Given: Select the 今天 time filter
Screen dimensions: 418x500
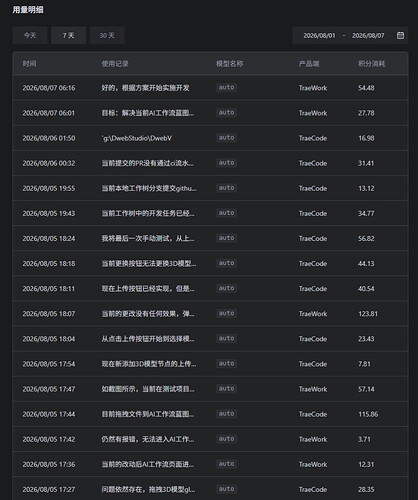Looking at the screenshot, I should (x=30, y=35).
